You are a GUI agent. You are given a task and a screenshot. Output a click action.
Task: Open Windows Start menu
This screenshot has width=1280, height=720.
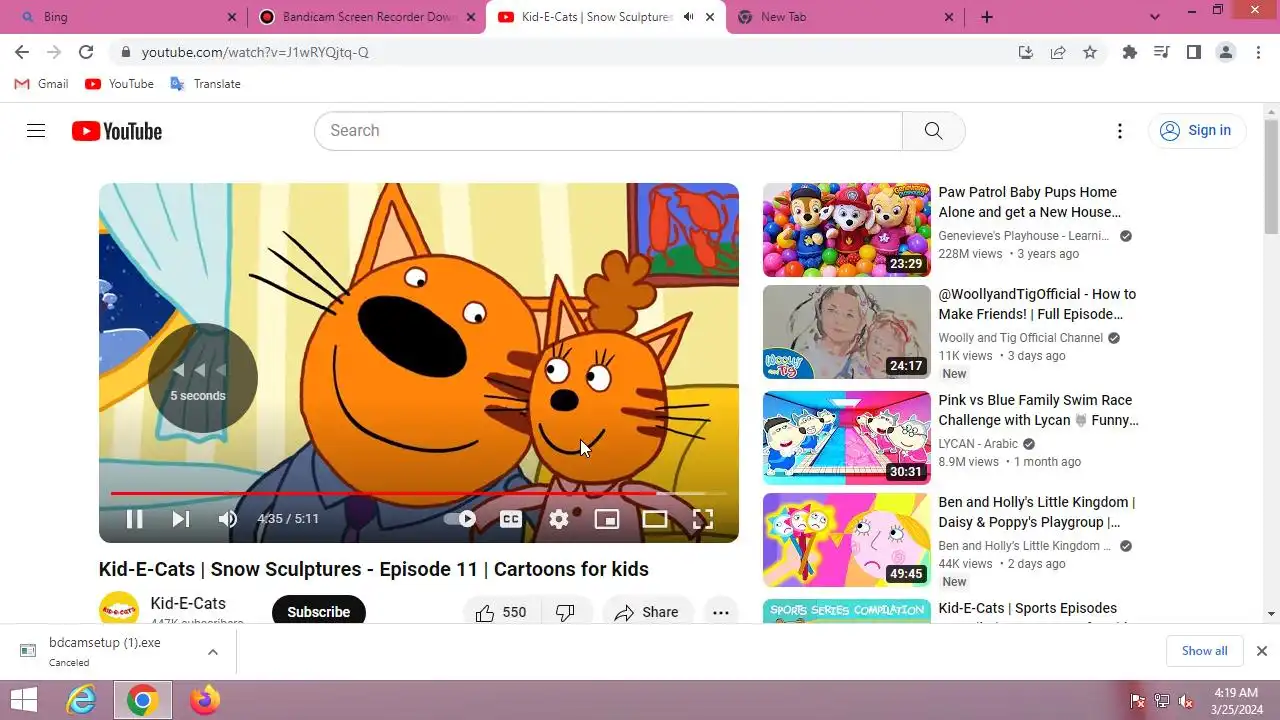coord(24,700)
